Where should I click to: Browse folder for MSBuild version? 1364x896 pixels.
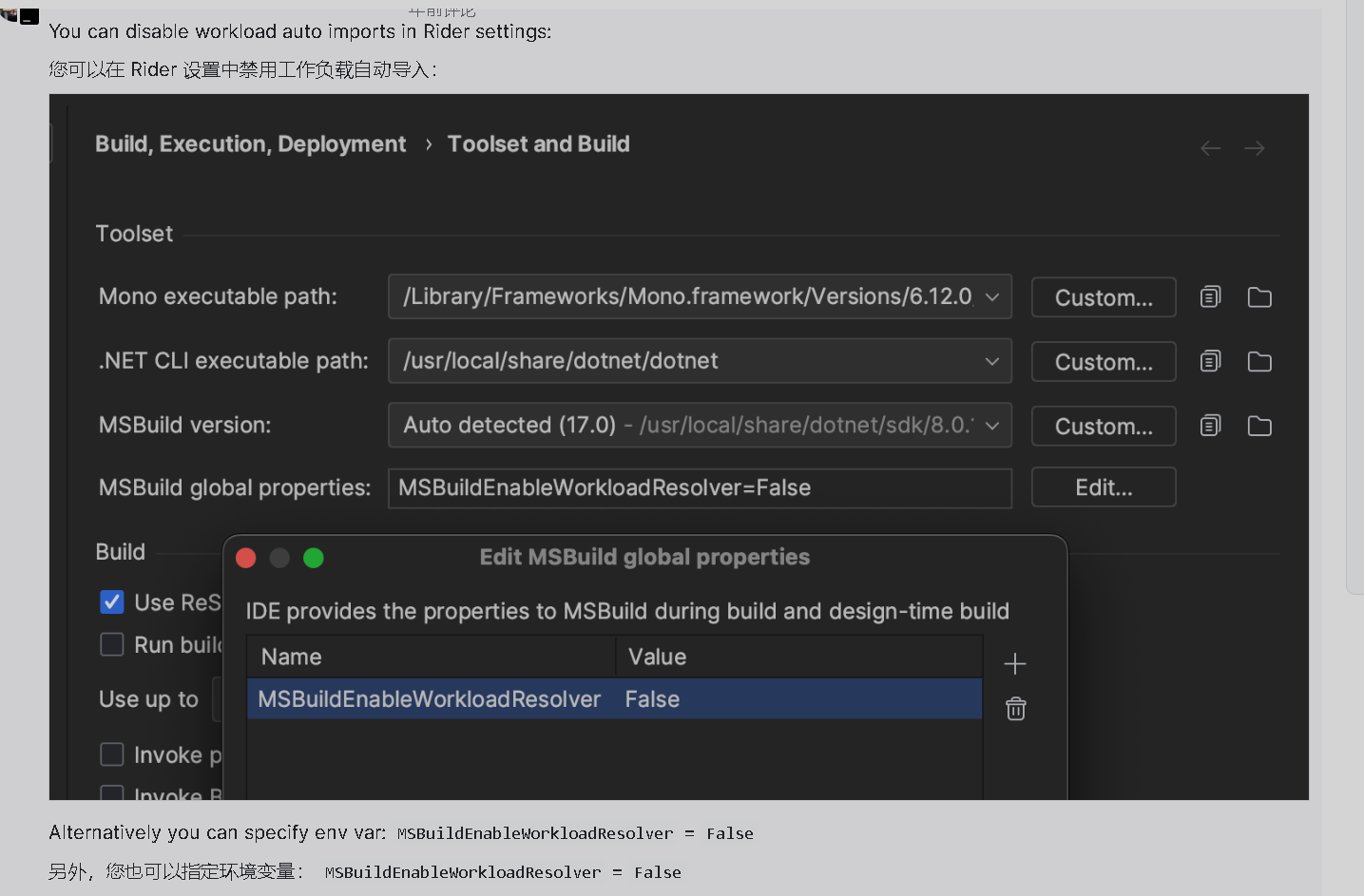pos(1258,426)
